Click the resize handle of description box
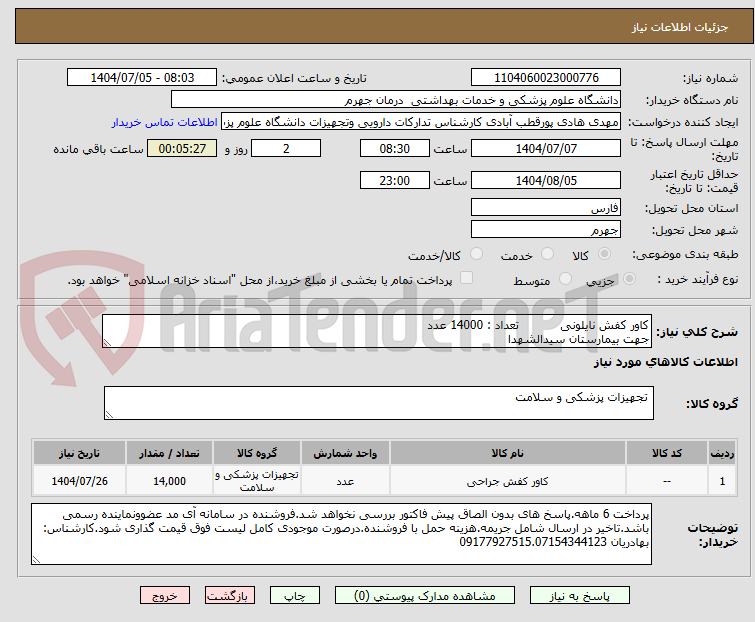Viewport: 755px width, 622px height. (x=107, y=343)
